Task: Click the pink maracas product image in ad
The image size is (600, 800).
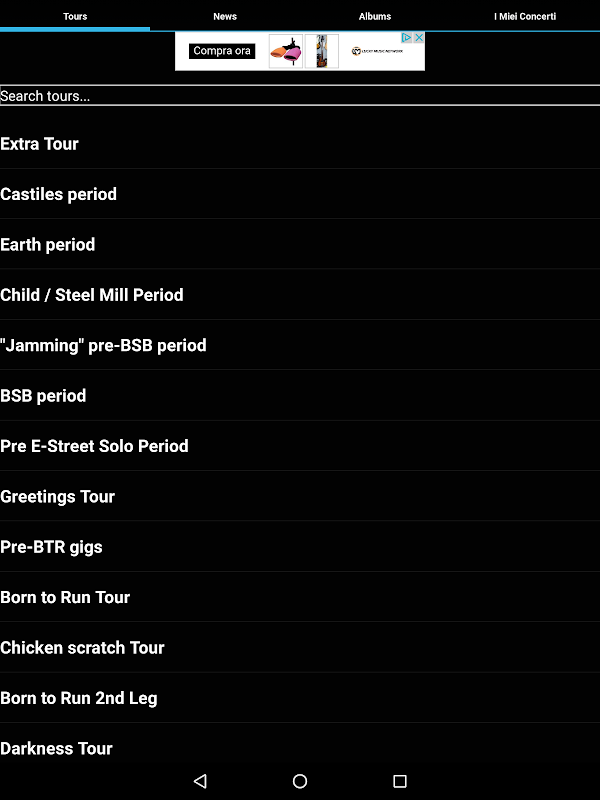Action: (x=286, y=51)
